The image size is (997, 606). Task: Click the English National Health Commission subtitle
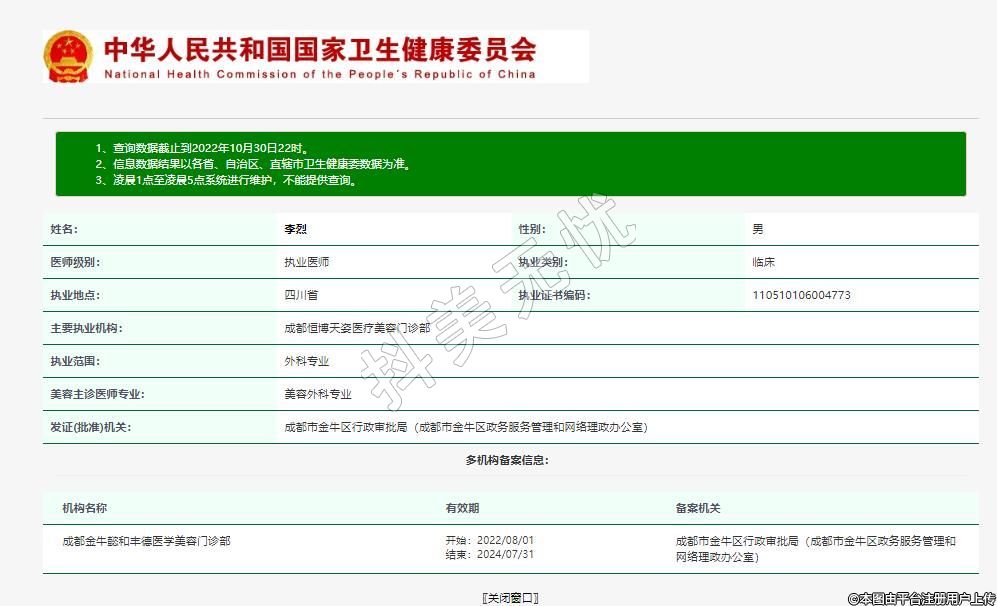320,74
